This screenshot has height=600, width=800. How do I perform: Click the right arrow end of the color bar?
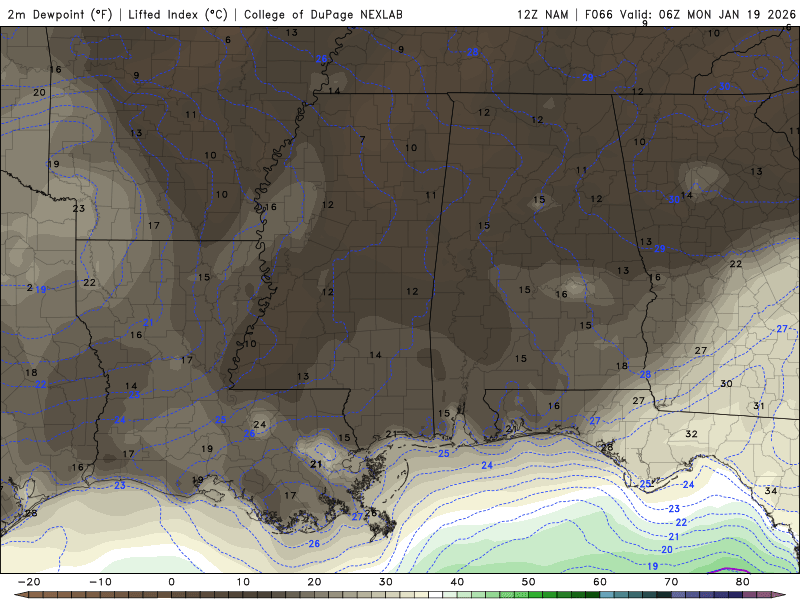[x=780, y=595]
